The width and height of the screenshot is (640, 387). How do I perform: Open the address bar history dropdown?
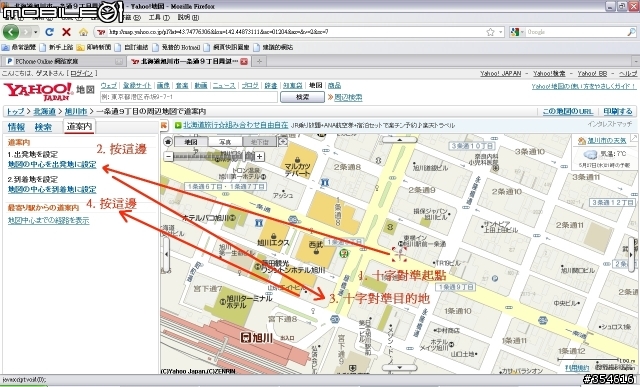[x=501, y=32]
